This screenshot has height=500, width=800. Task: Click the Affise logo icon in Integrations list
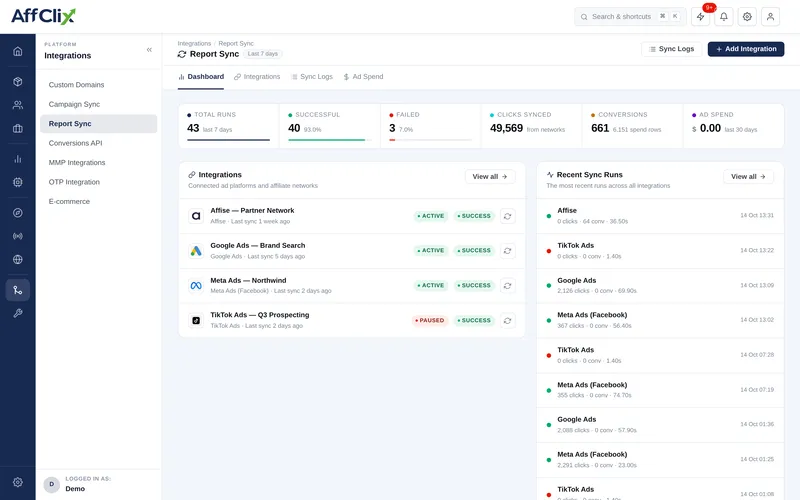point(196,216)
